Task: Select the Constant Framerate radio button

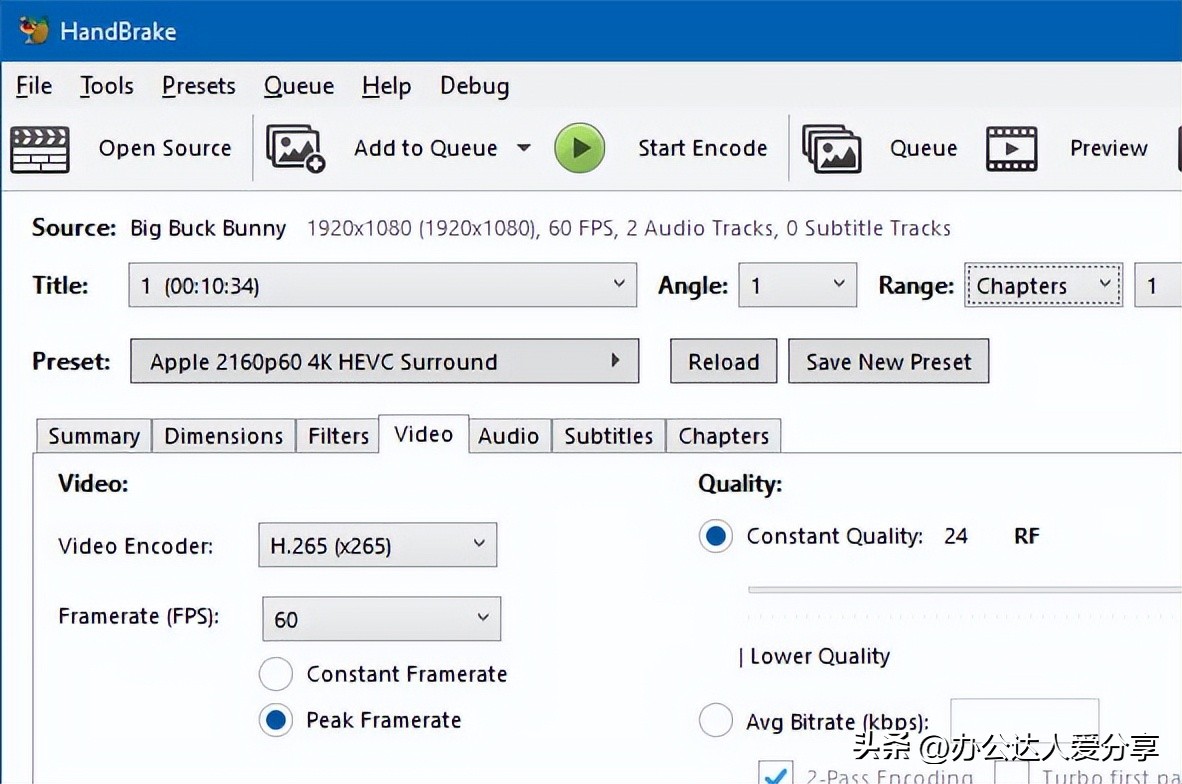Action: pyautogui.click(x=276, y=674)
